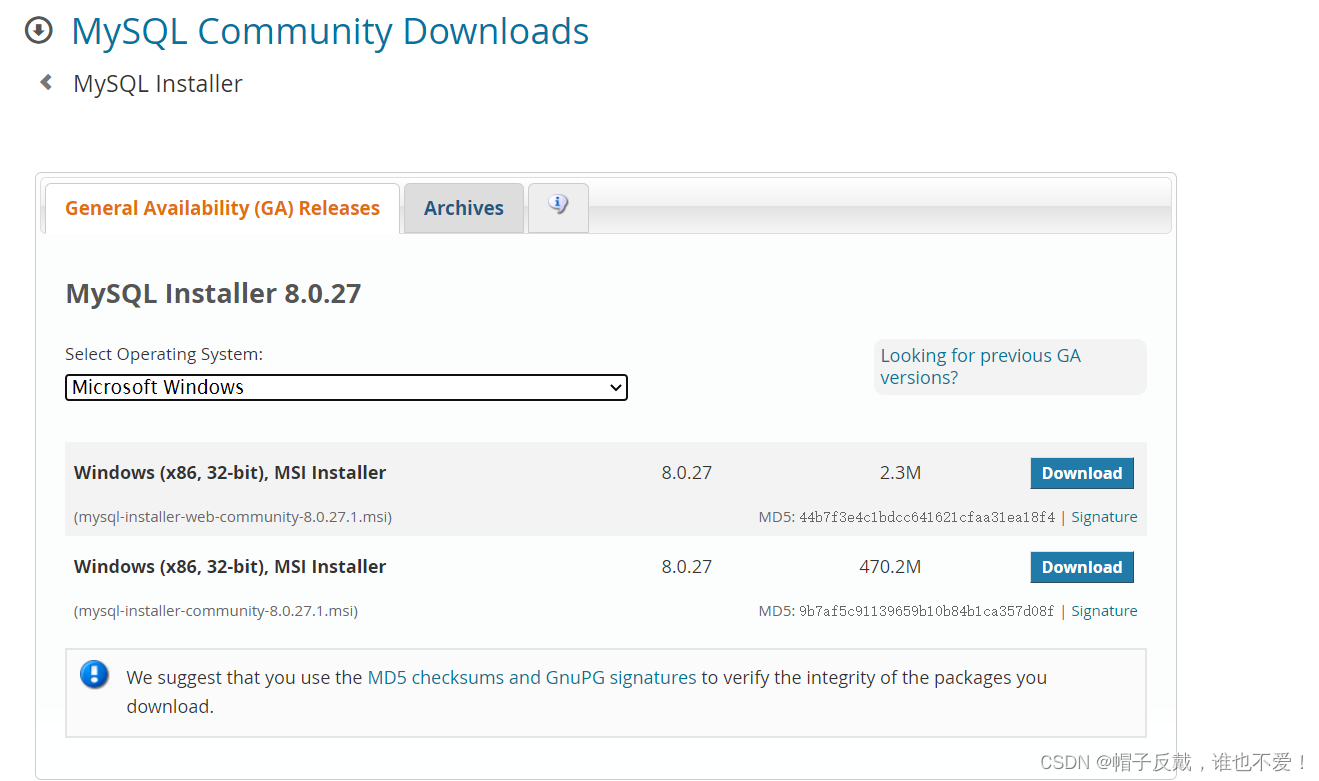Click version 8.0.27 in the 2.3M row
Screen dimensions: 1319x781
(x=687, y=473)
